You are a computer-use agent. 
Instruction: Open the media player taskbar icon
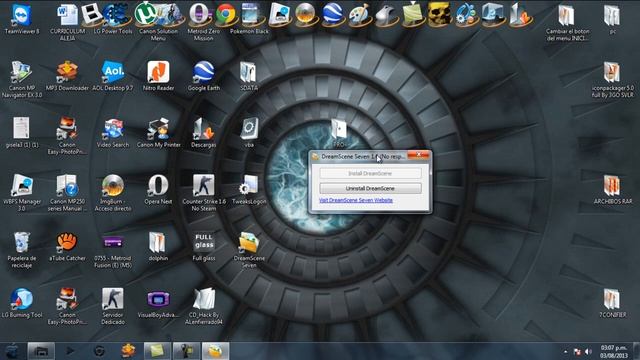click(70, 351)
